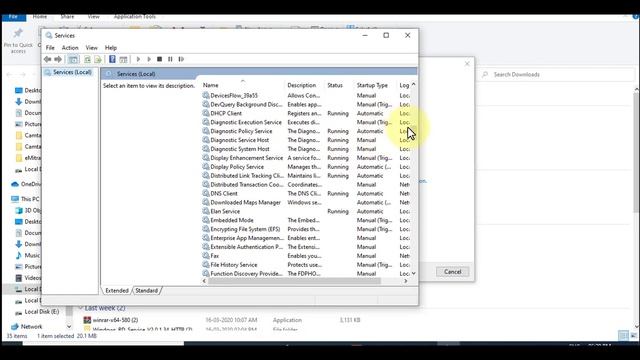The image size is (640, 360).
Task: Select the Diagnostic System Host service
Action: click(x=306, y=149)
